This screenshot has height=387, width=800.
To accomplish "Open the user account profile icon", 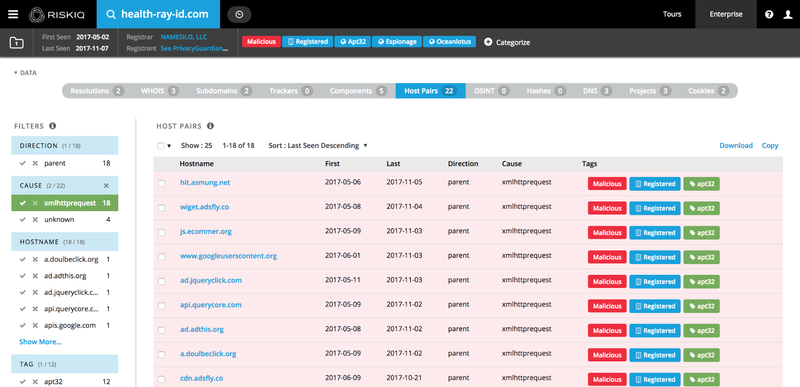I will point(788,14).
